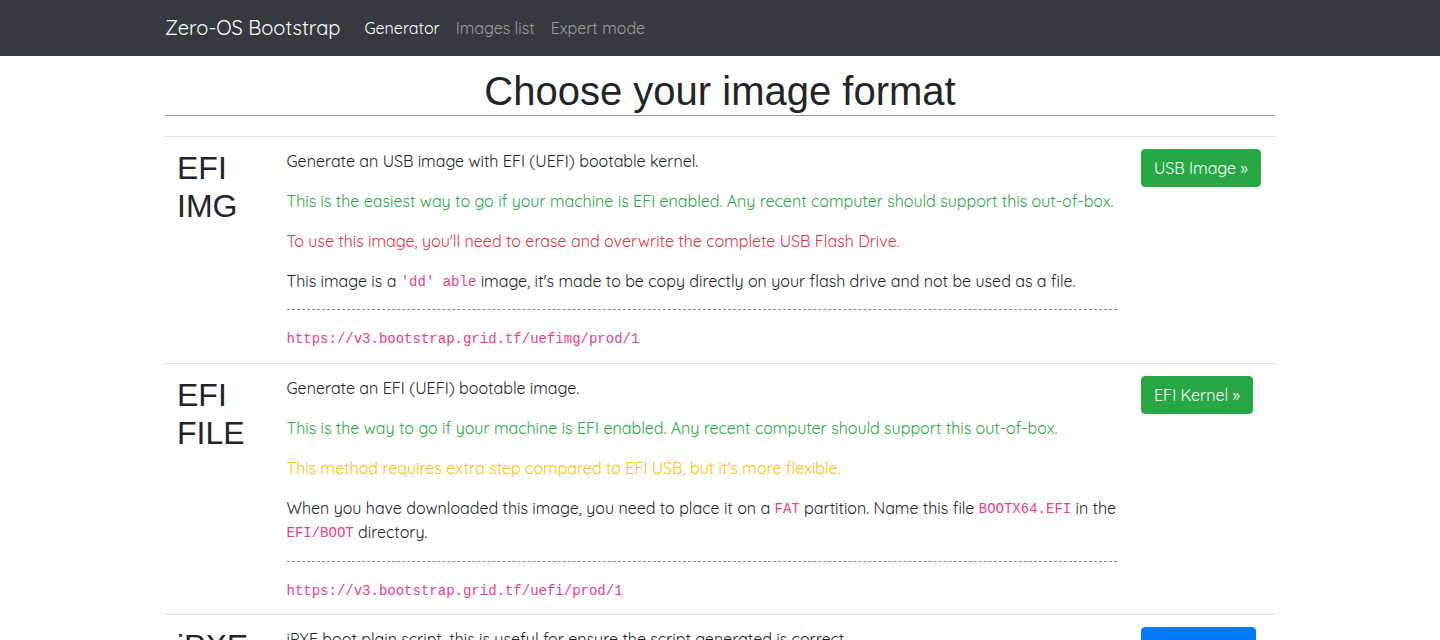Click the uefi/prod/1 URL text
This screenshot has width=1440, height=640.
(455, 591)
